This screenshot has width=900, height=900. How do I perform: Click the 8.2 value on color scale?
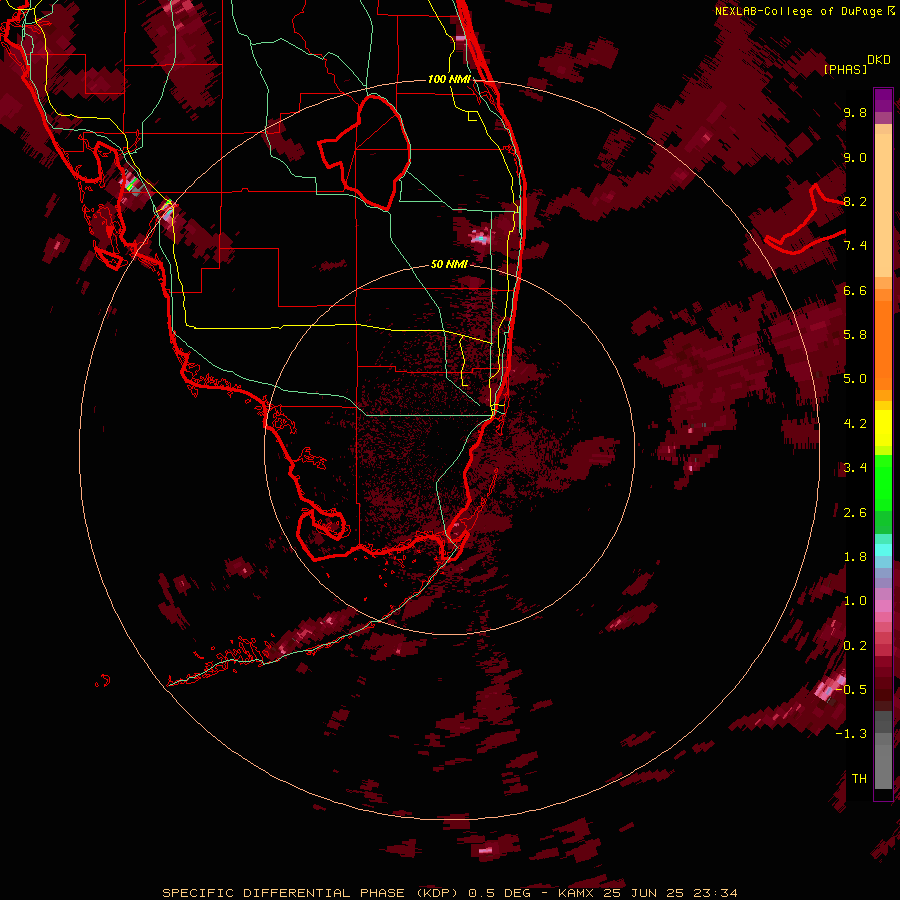[855, 201]
